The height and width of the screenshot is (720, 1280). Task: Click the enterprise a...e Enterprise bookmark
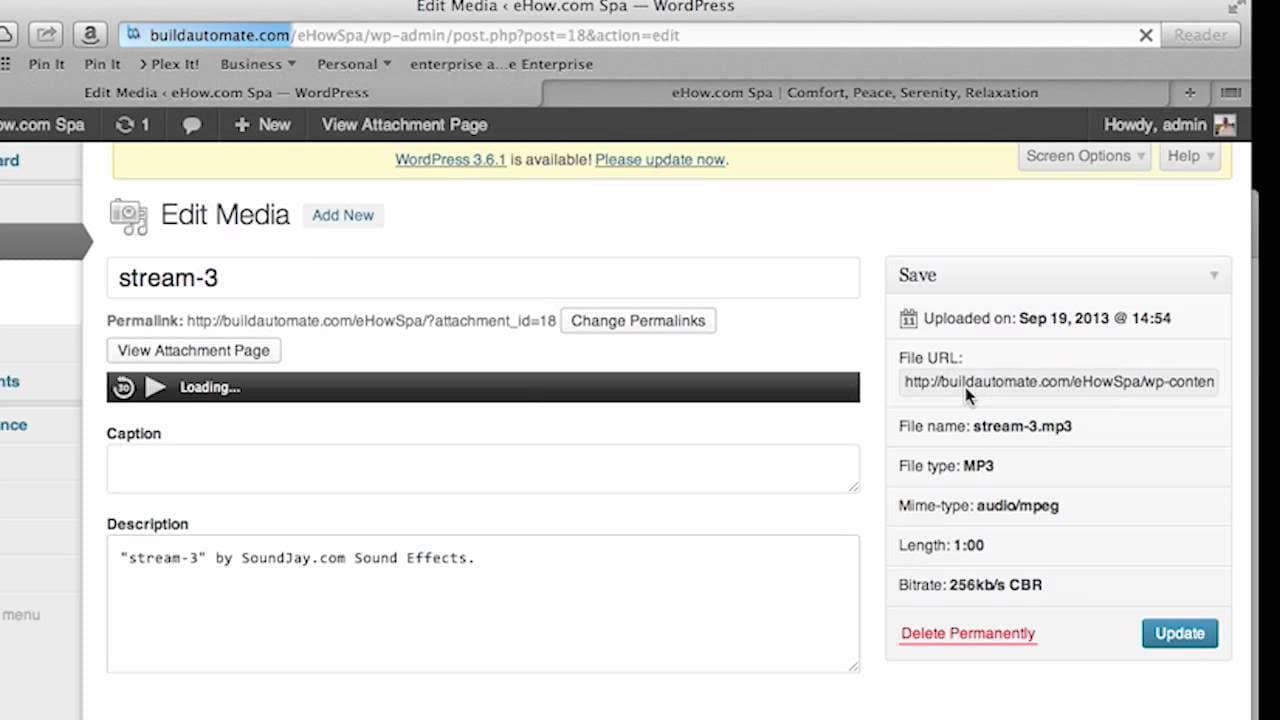(x=501, y=64)
